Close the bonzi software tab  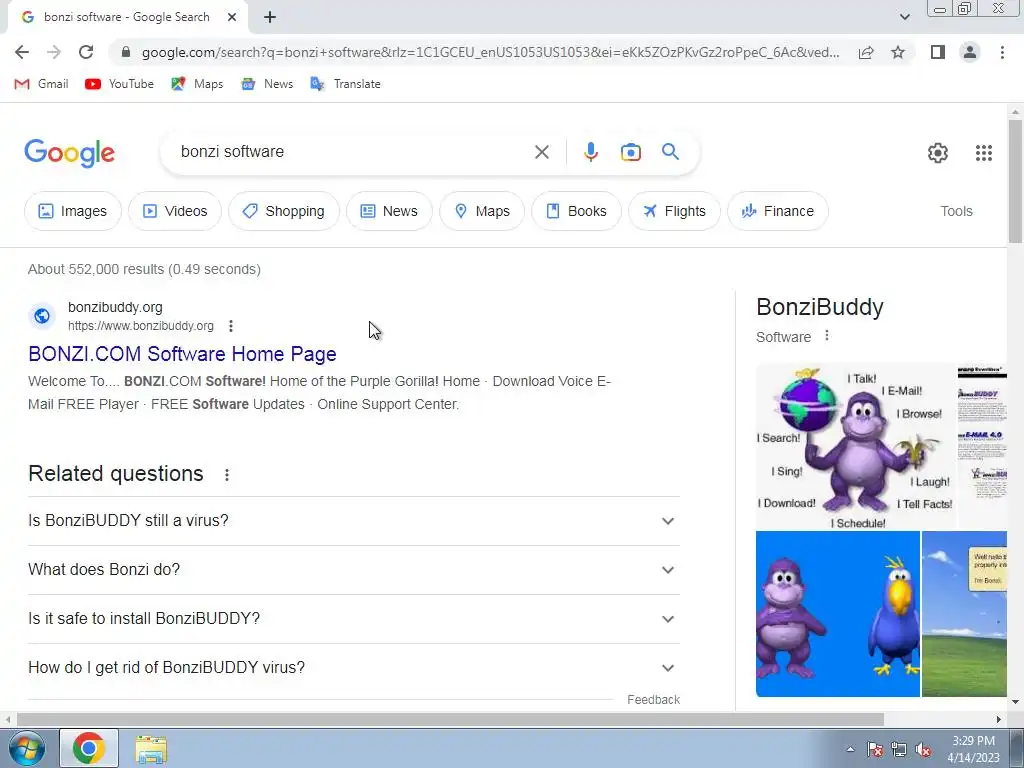click(232, 18)
